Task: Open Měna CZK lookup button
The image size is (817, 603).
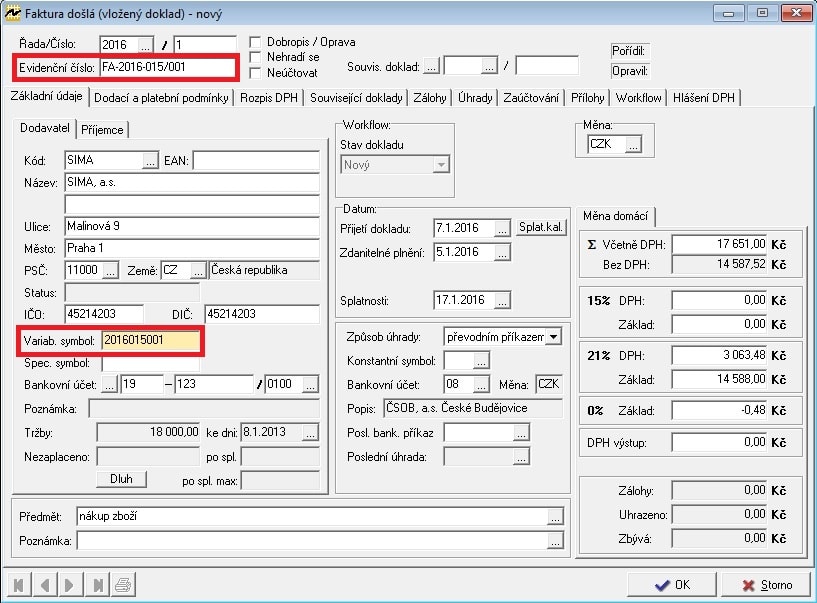Action: click(633, 144)
